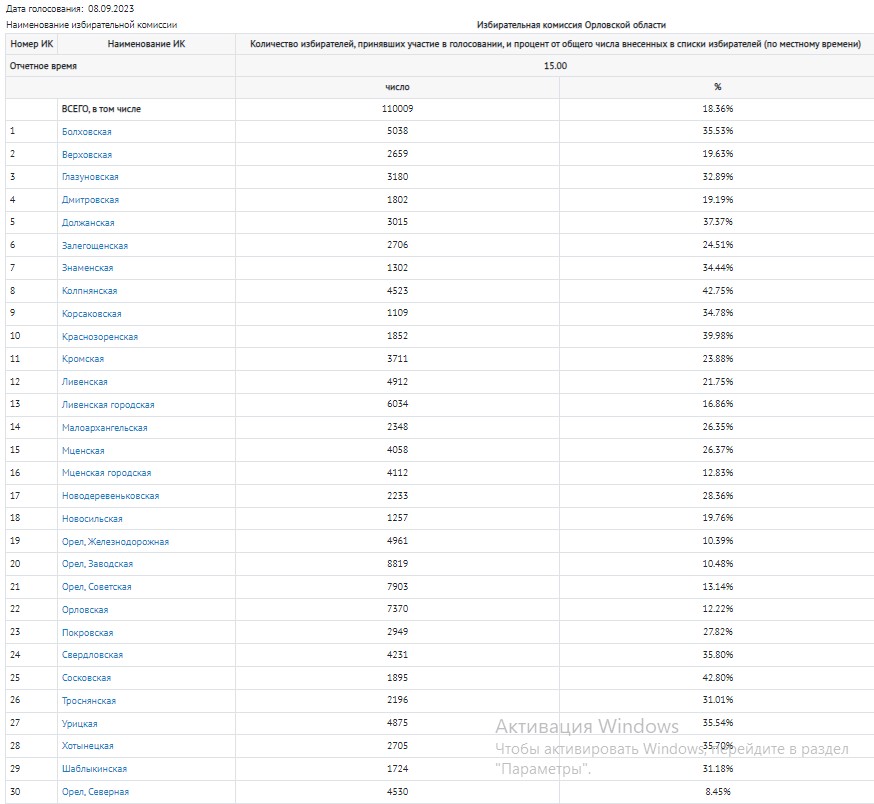Click the report time value 15.00

555,65
